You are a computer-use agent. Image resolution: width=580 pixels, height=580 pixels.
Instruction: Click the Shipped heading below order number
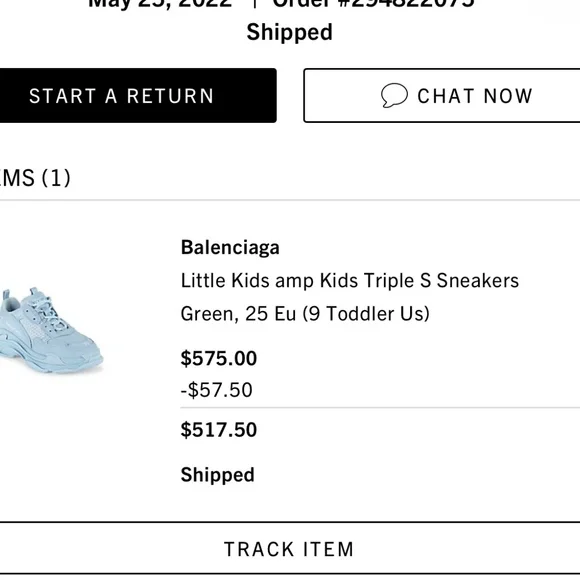[290, 32]
